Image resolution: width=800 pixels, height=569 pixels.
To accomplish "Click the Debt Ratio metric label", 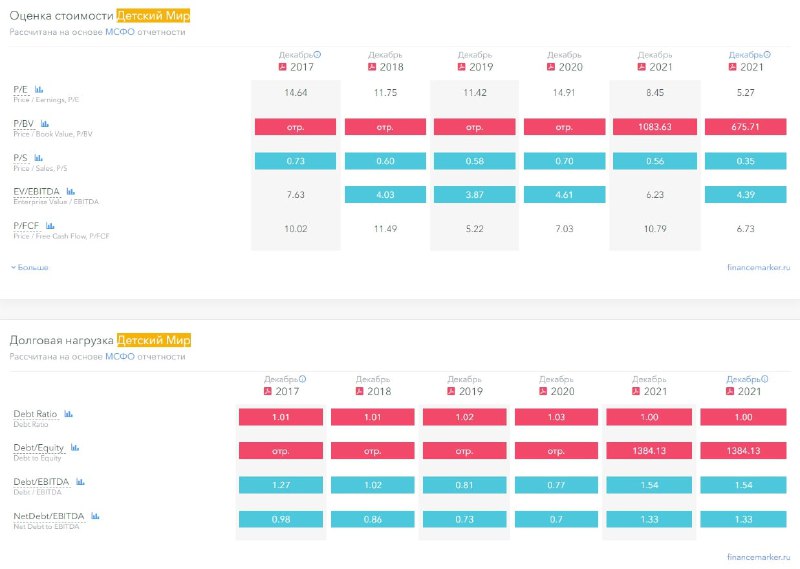I will [35, 414].
